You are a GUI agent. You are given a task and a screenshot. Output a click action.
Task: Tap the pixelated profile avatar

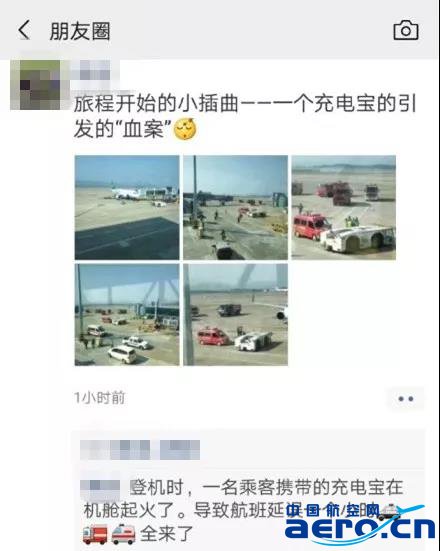click(40, 85)
